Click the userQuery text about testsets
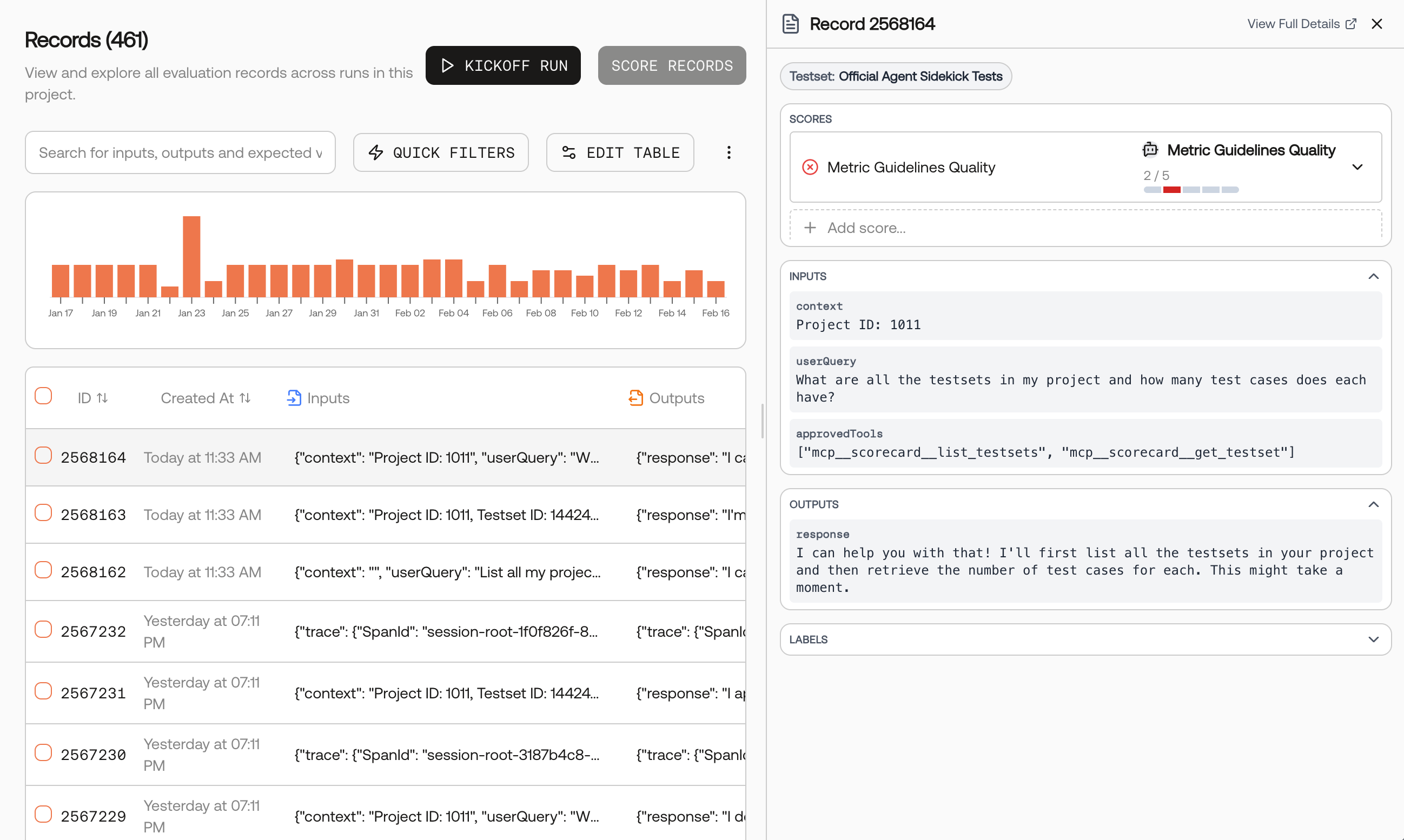Image resolution: width=1404 pixels, height=840 pixels. coord(1081,388)
